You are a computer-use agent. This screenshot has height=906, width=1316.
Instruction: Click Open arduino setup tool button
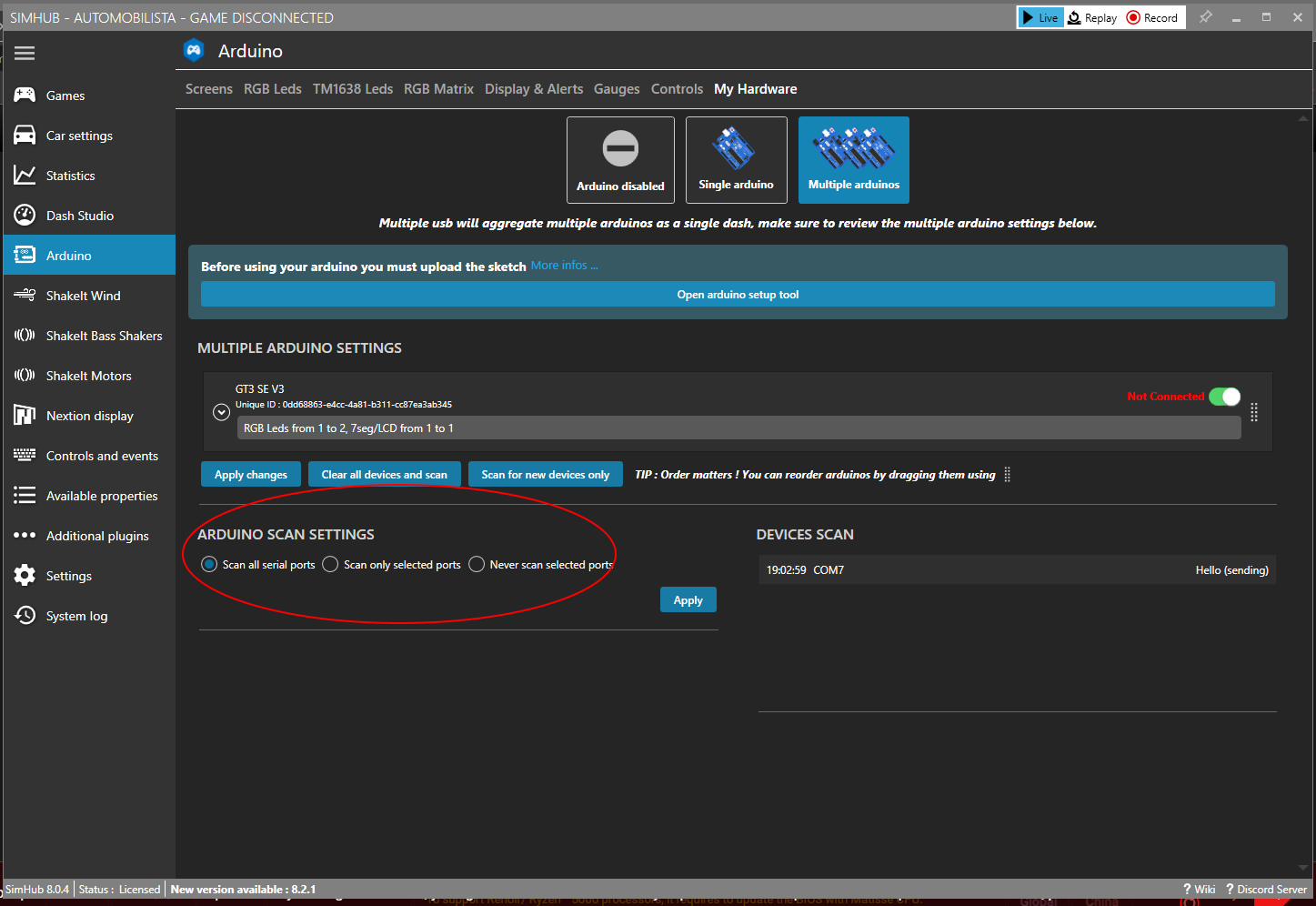pos(738,295)
